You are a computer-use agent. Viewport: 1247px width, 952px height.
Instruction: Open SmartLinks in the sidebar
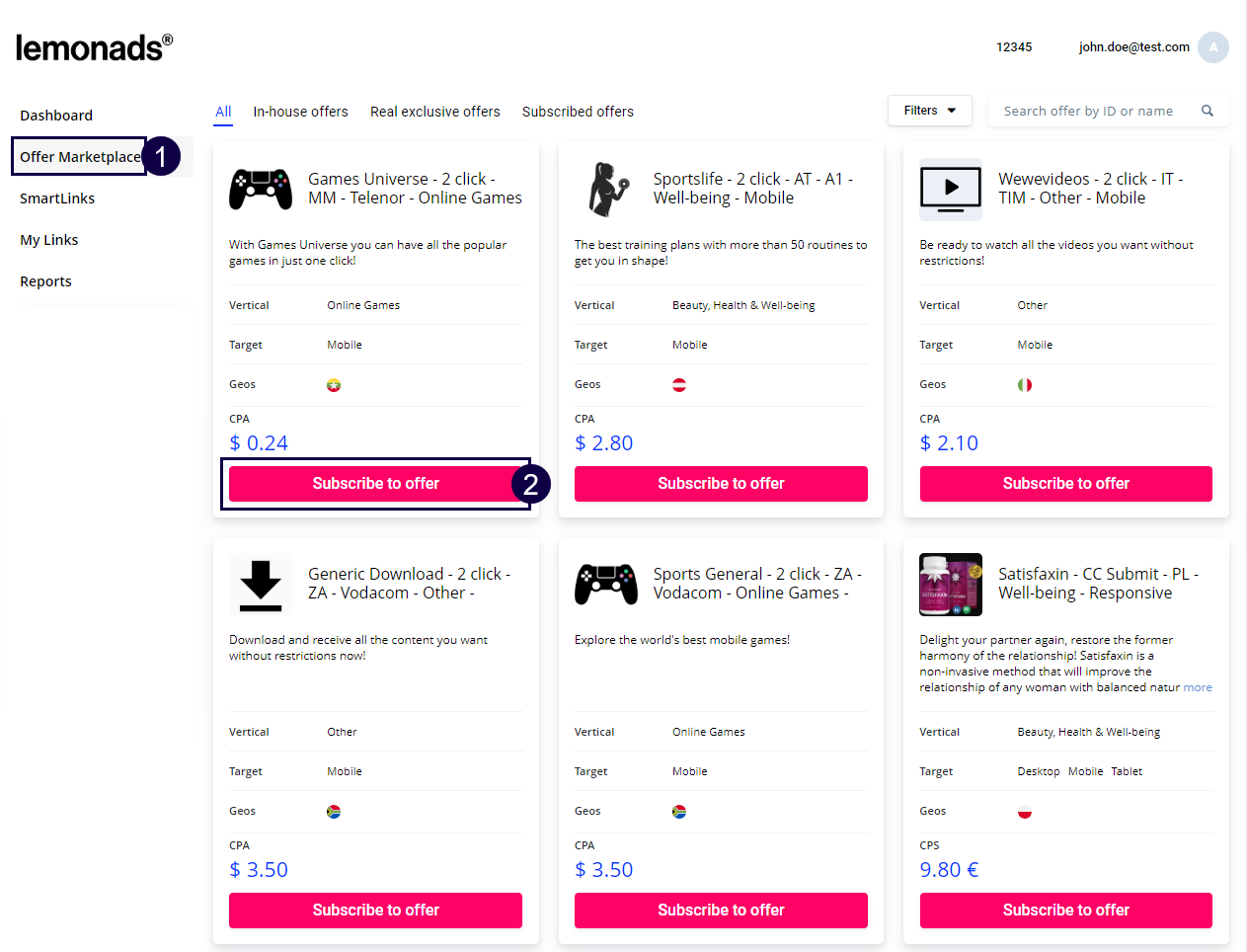[57, 198]
